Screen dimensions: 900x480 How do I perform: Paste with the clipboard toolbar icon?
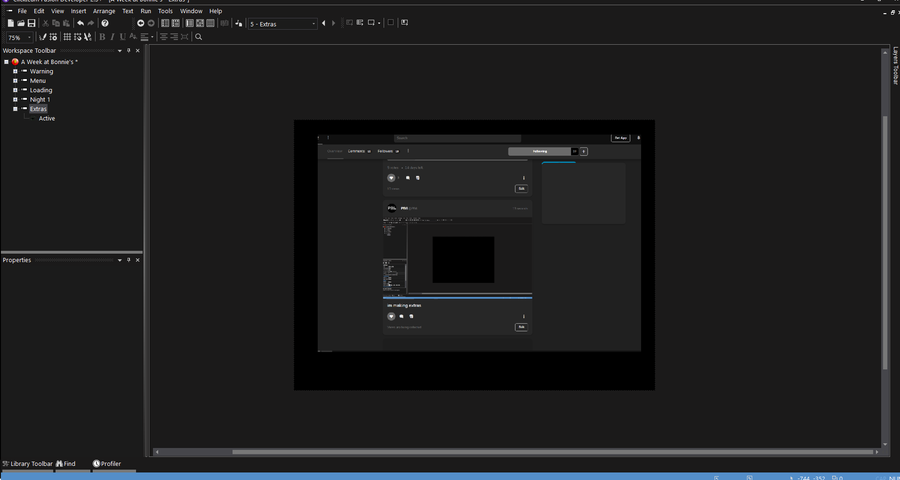[66, 23]
